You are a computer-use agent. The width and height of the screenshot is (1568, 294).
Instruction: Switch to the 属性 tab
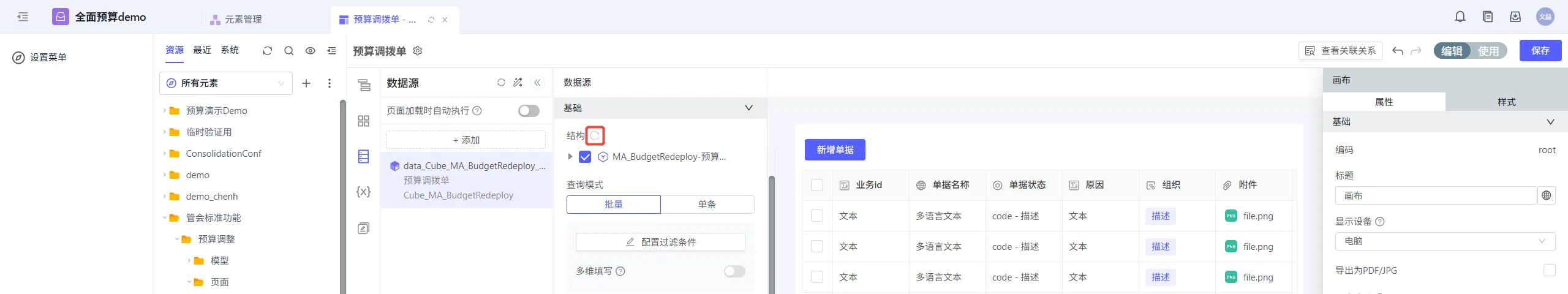(1384, 102)
